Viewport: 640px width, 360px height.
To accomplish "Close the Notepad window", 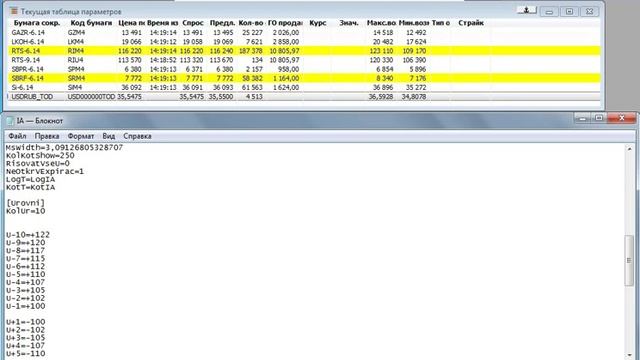I will [622, 118].
